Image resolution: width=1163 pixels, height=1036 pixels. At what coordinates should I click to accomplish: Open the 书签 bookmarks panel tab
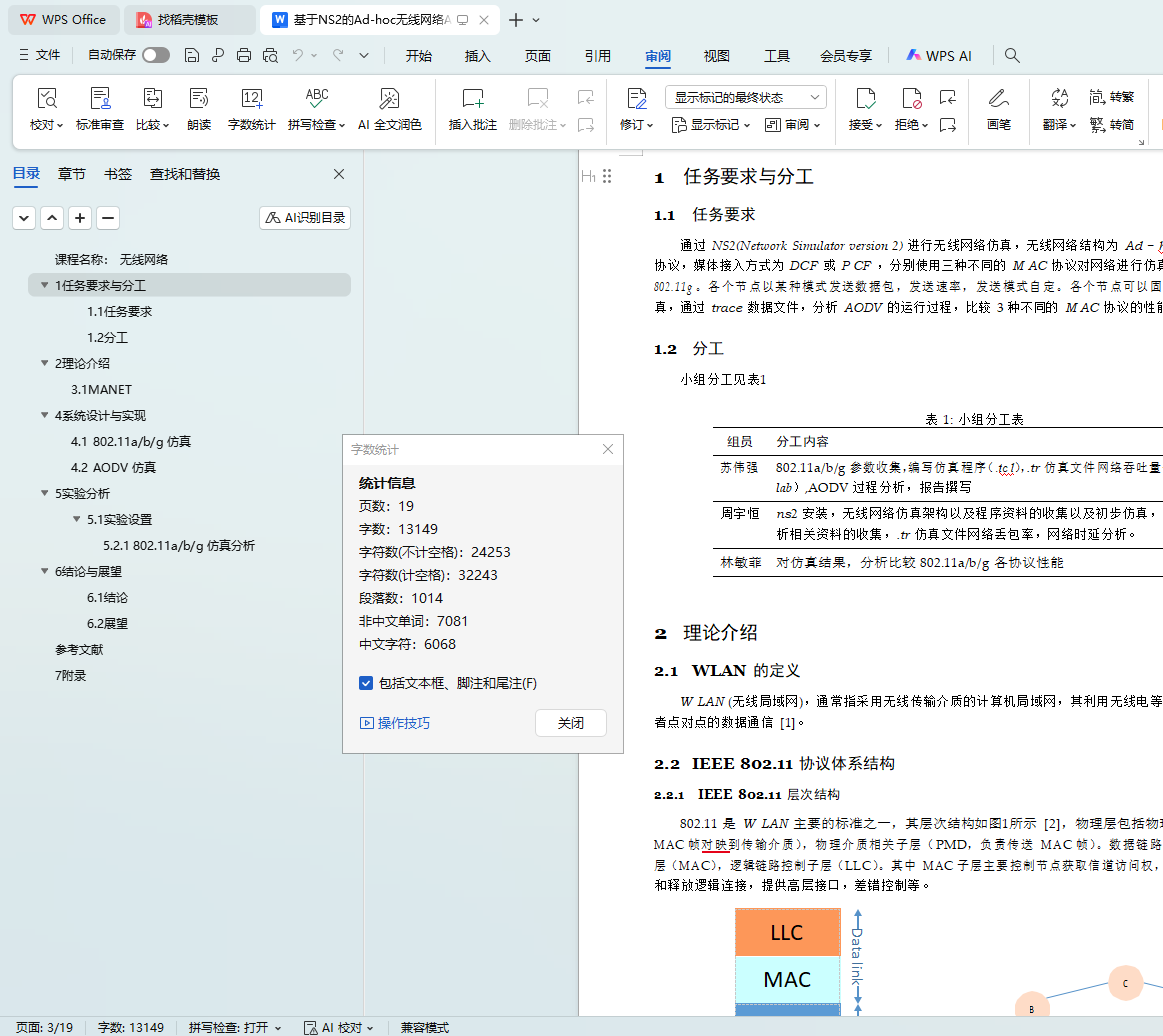pos(118,174)
